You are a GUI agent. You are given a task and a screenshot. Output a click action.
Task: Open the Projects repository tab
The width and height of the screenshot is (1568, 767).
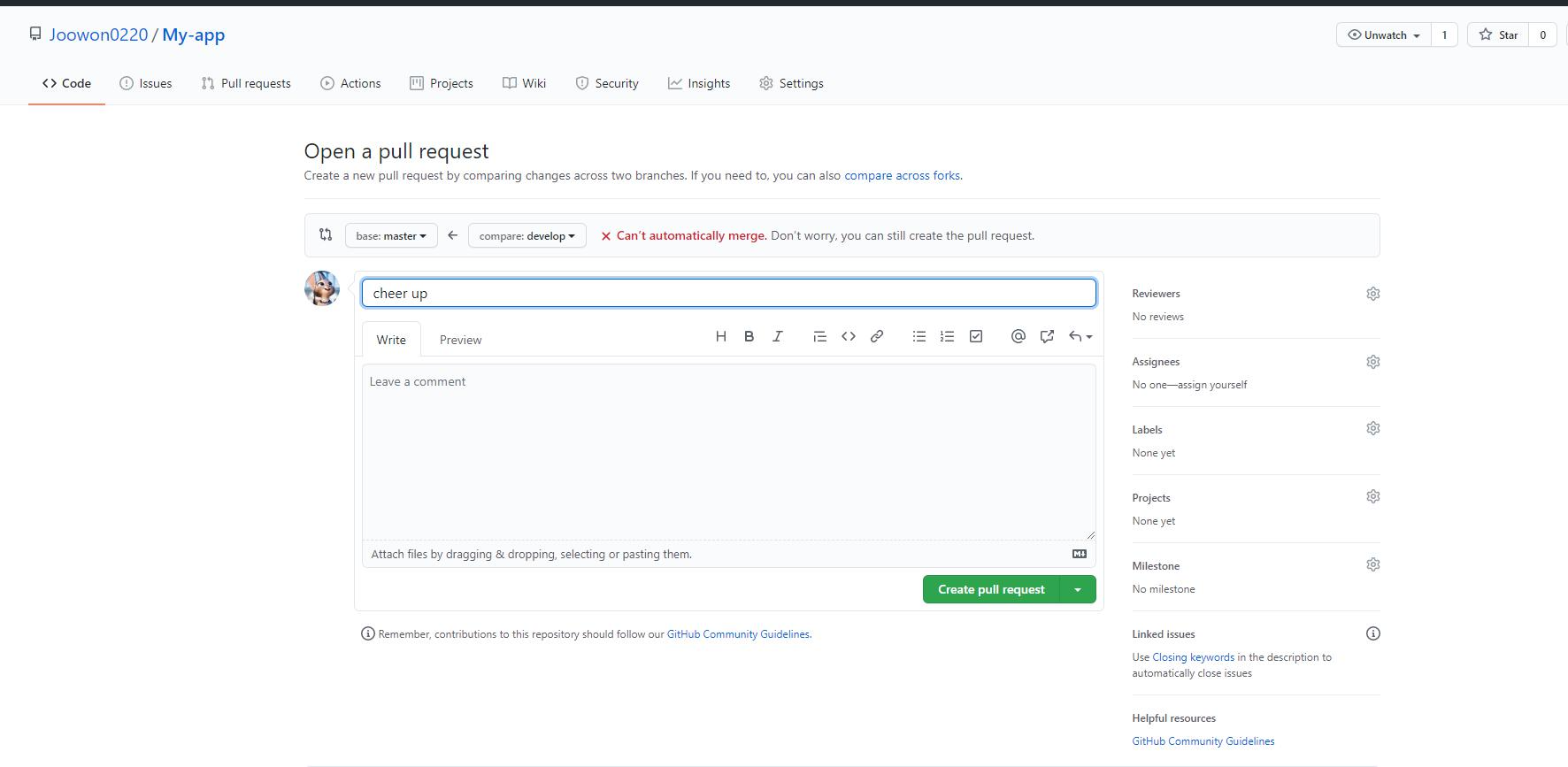click(x=442, y=83)
